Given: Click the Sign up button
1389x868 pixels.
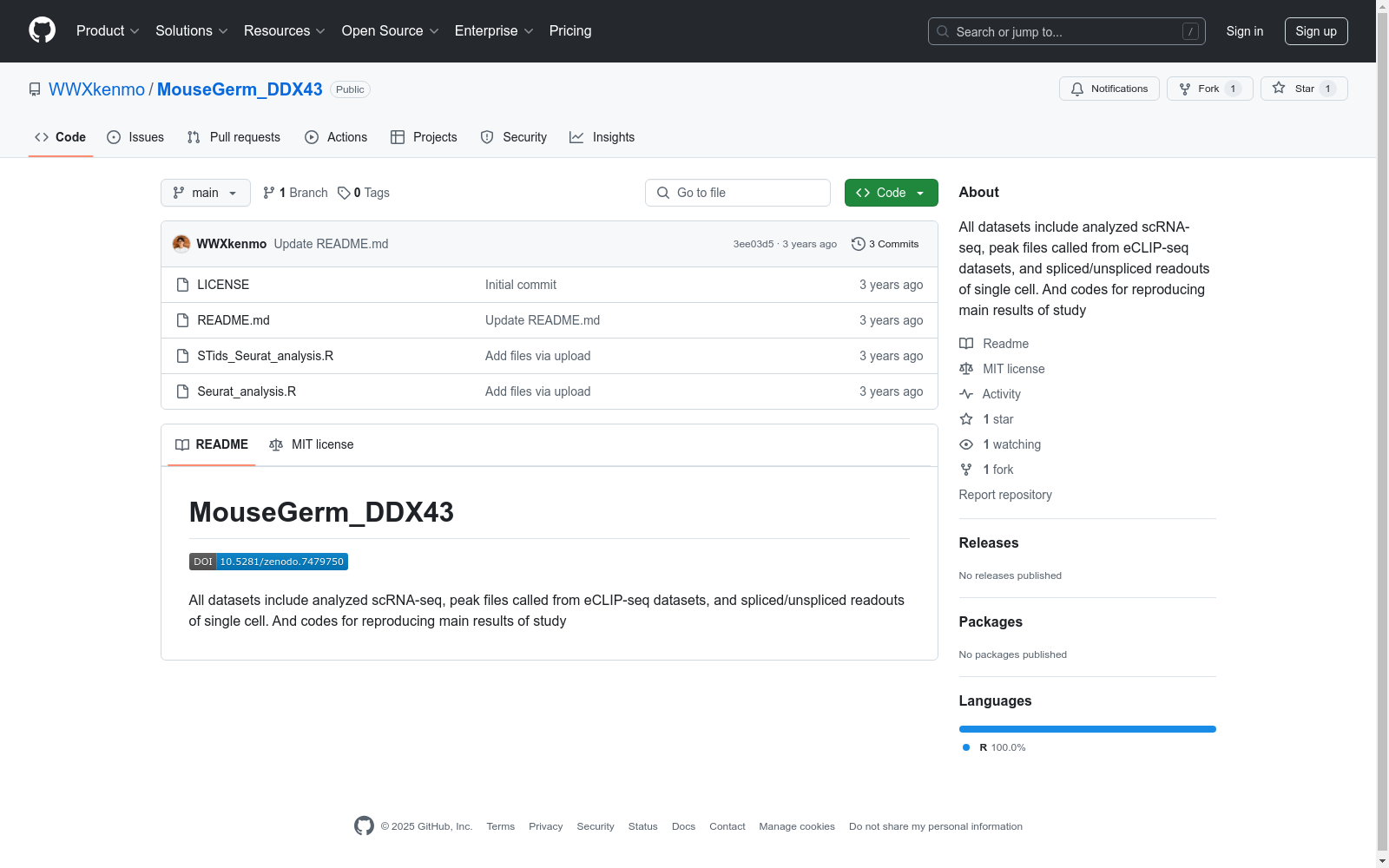Looking at the screenshot, I should [1316, 31].
